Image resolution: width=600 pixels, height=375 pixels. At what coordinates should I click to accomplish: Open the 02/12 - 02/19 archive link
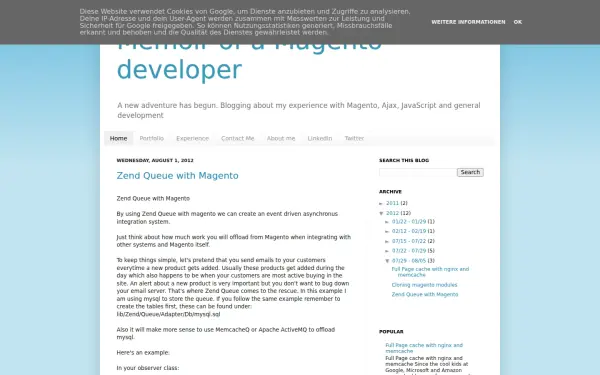click(x=409, y=231)
